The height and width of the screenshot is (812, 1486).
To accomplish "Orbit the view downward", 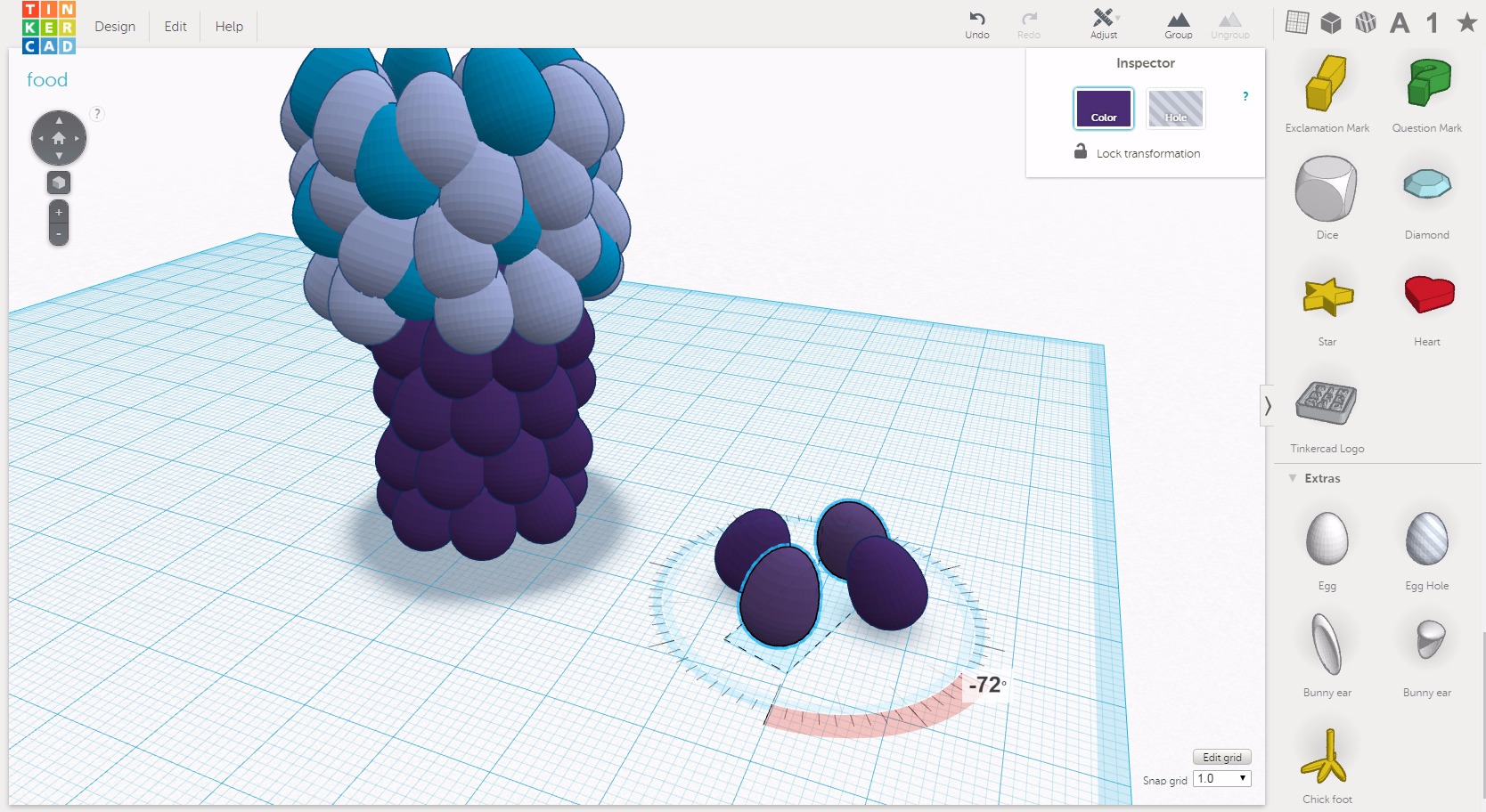I will click(x=59, y=156).
